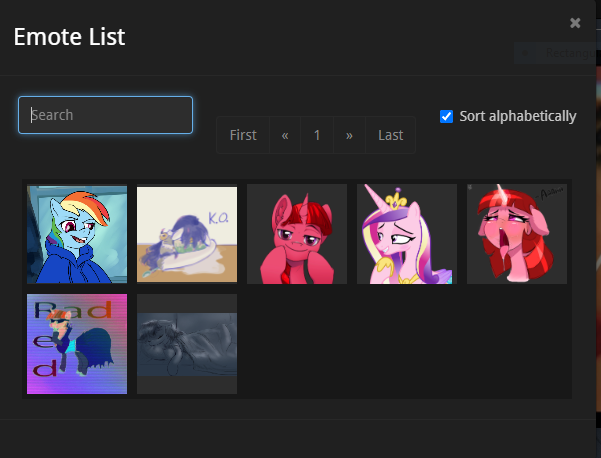Focus the emote Search field
The image size is (601, 458).
[x=105, y=115]
